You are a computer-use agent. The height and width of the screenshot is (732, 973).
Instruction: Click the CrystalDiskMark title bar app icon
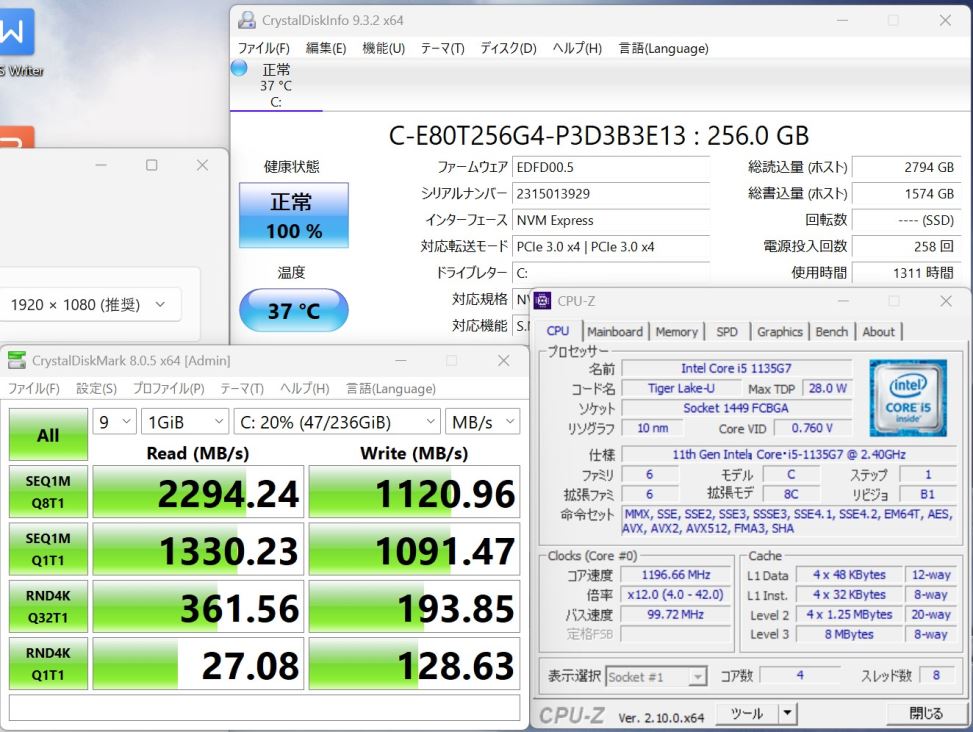17,360
